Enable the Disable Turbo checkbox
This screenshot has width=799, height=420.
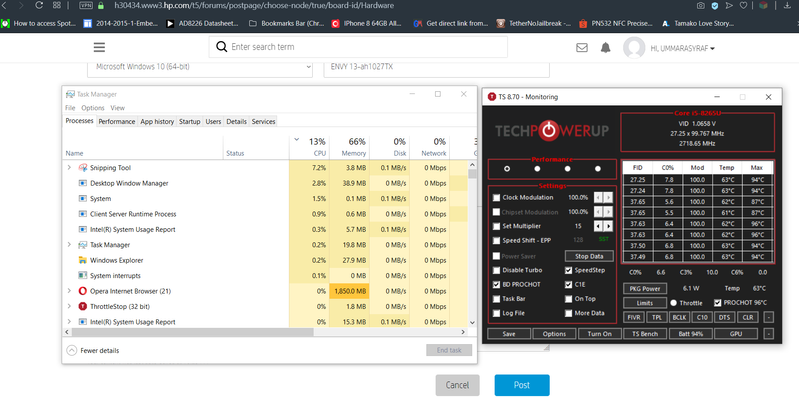click(497, 270)
